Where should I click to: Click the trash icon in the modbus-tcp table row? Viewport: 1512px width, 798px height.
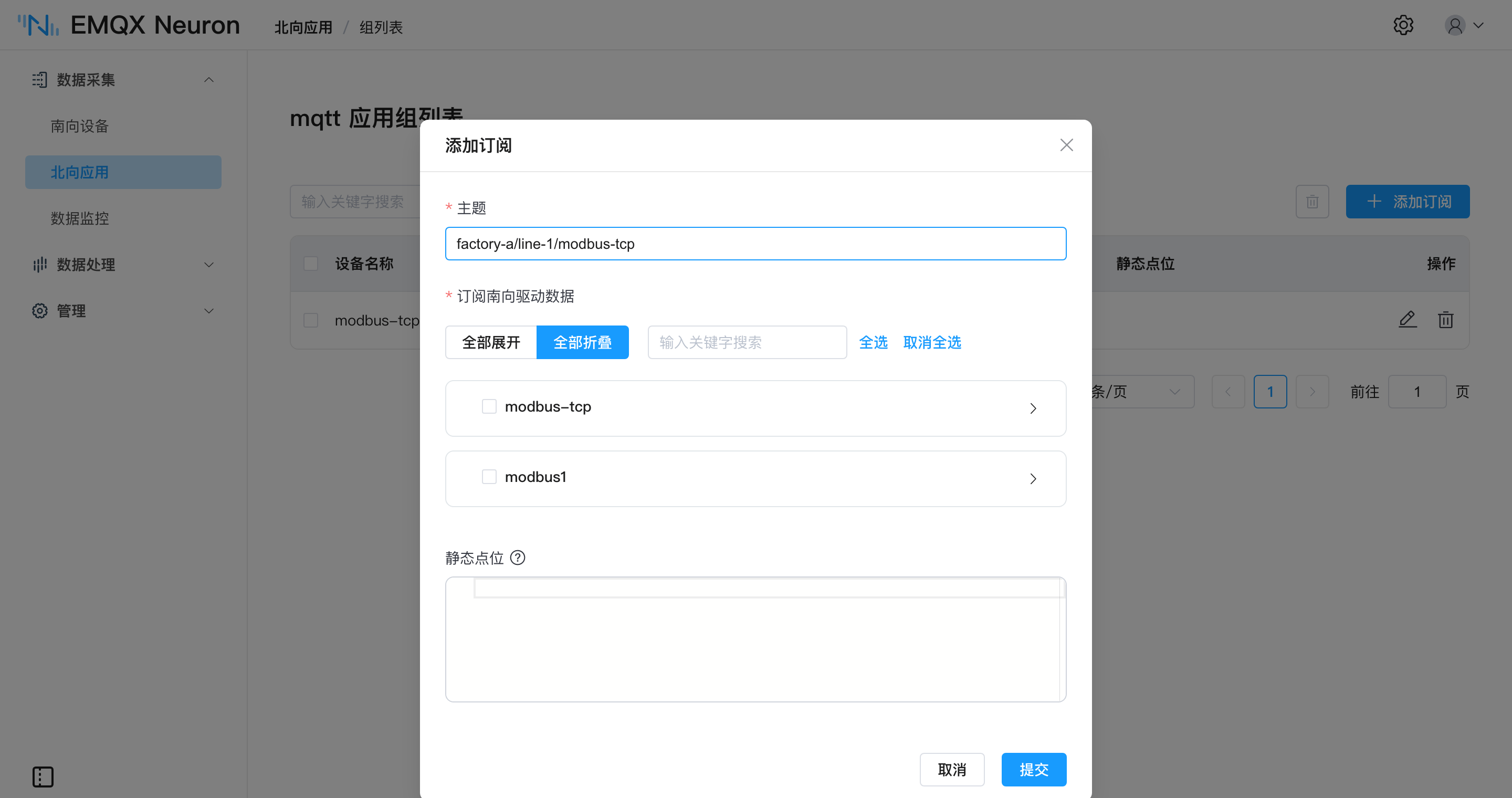[1446, 320]
